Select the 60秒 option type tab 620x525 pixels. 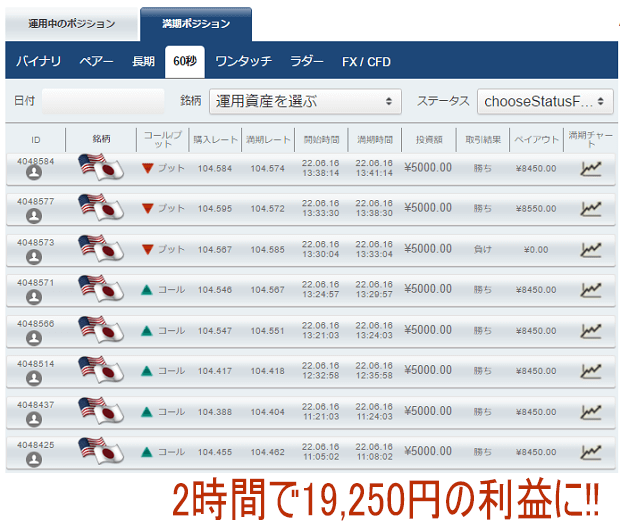[185, 62]
